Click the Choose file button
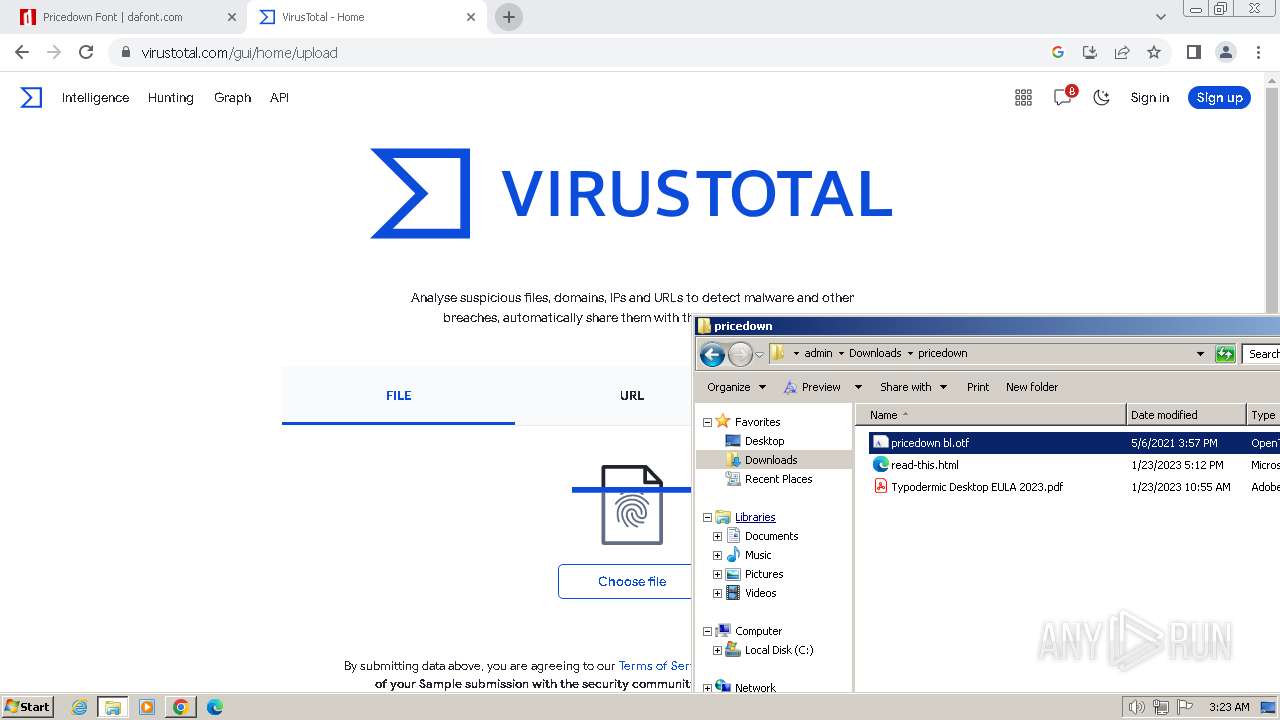The height and width of the screenshot is (720, 1280). (x=626, y=581)
